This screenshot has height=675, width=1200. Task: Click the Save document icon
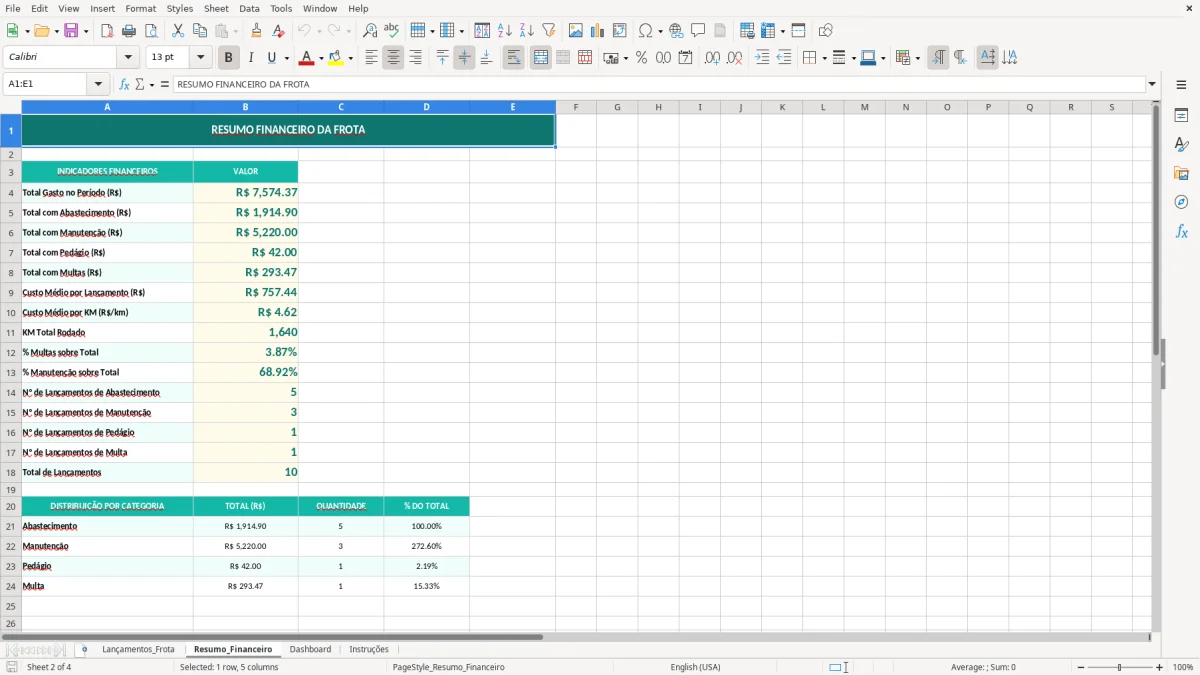point(71,31)
